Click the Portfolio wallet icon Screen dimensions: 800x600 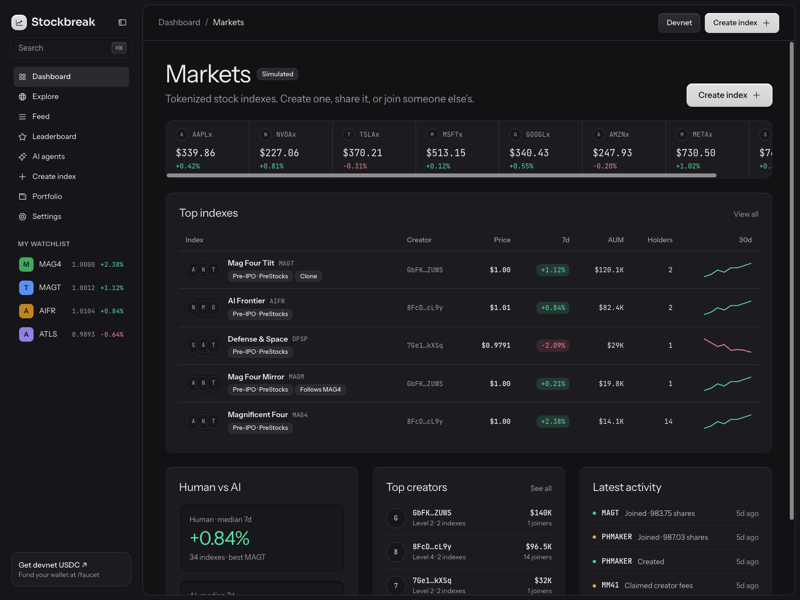(x=22, y=196)
